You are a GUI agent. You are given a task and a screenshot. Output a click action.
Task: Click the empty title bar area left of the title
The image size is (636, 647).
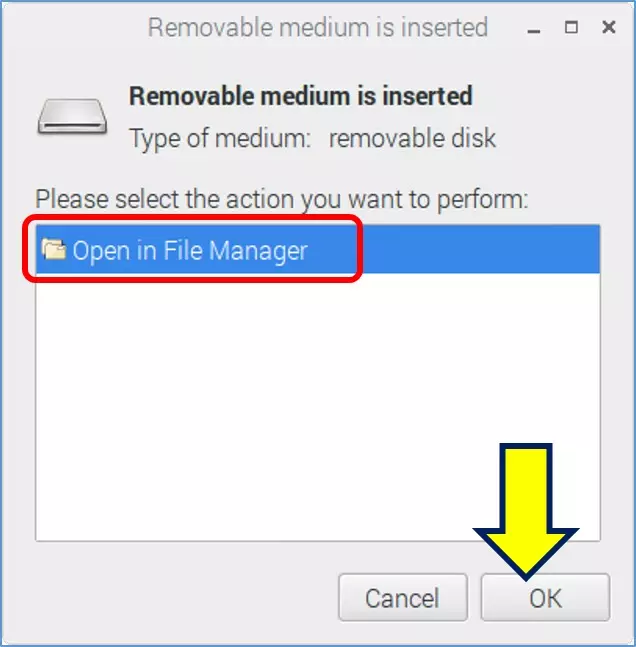pos(70,28)
